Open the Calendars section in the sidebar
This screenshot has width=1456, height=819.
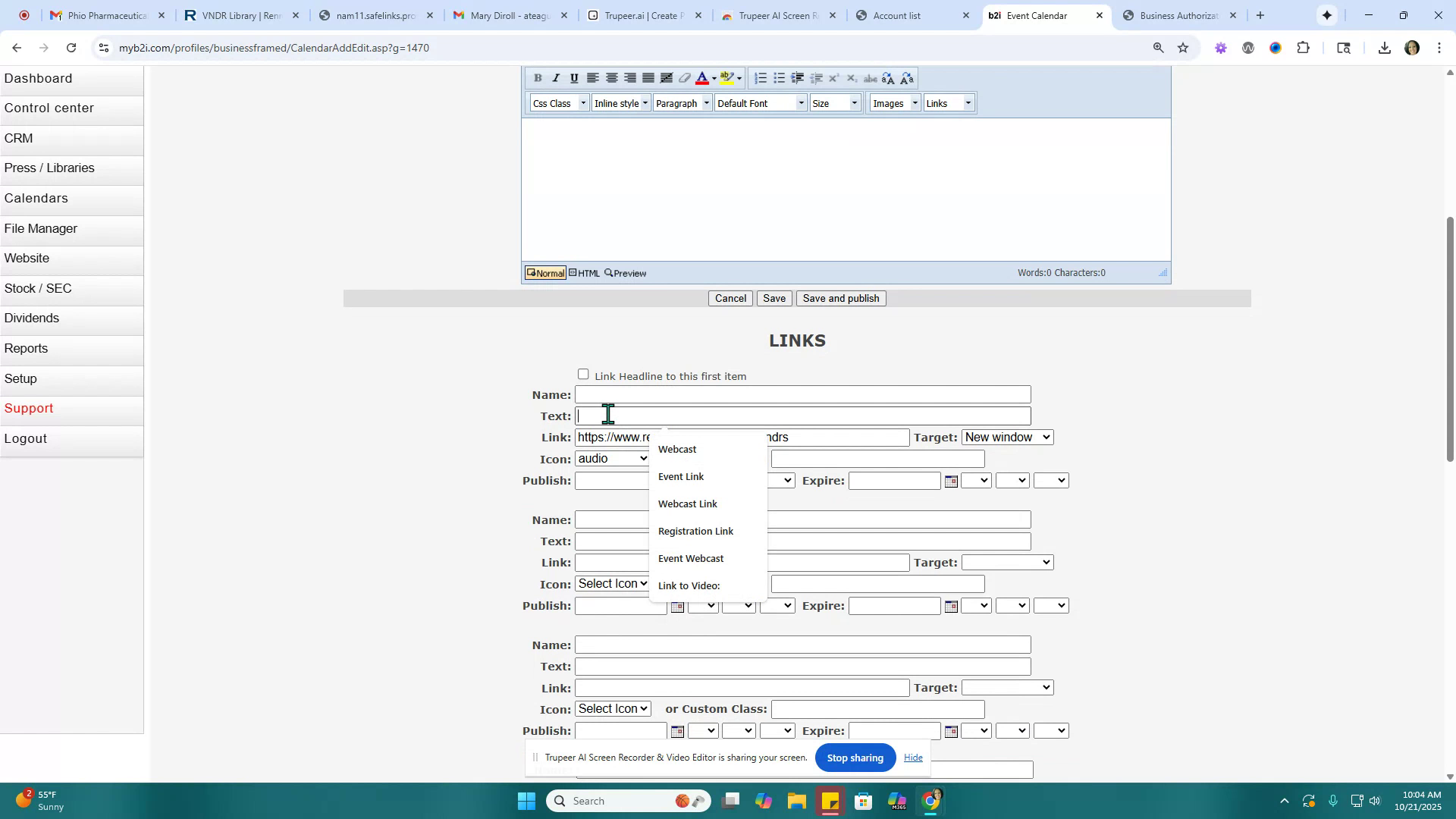pos(36,198)
